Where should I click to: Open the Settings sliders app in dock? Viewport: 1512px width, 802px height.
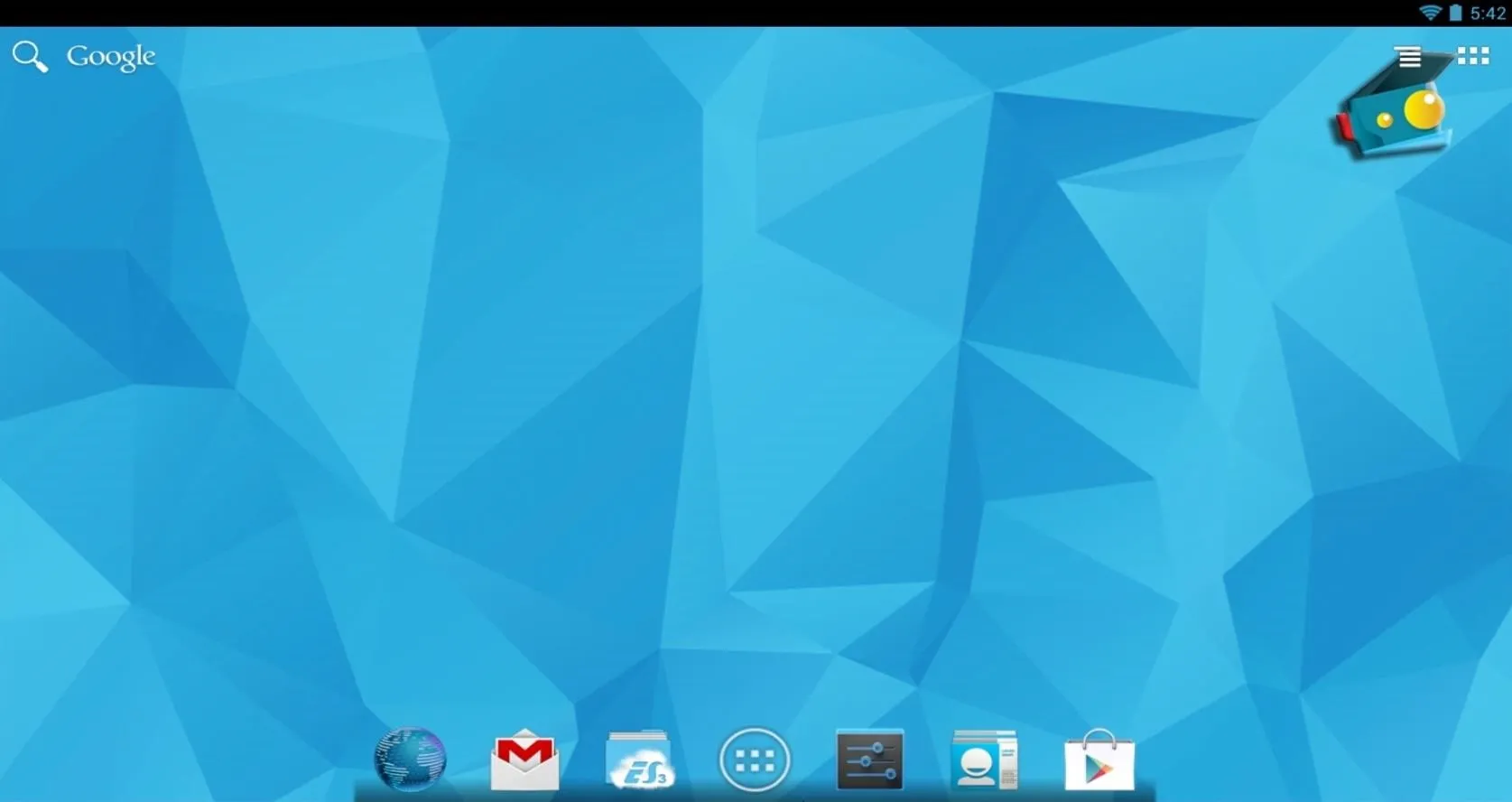coord(870,760)
